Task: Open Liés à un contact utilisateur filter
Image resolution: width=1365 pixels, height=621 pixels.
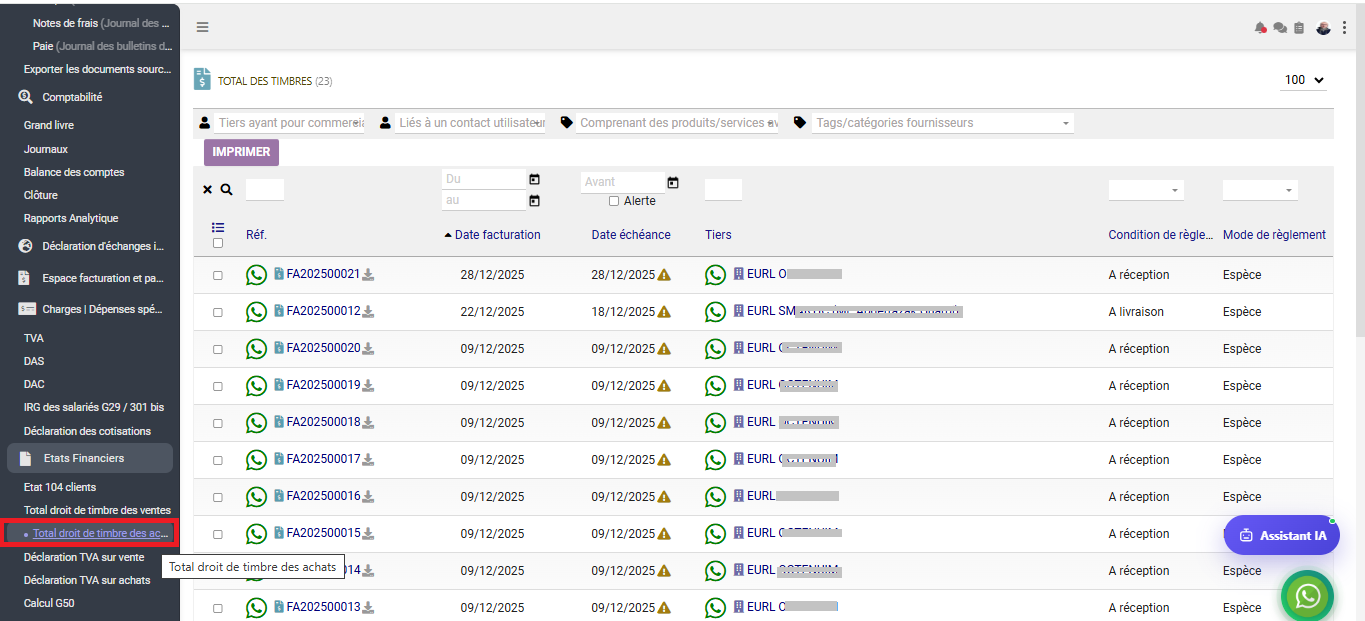Action: point(470,123)
